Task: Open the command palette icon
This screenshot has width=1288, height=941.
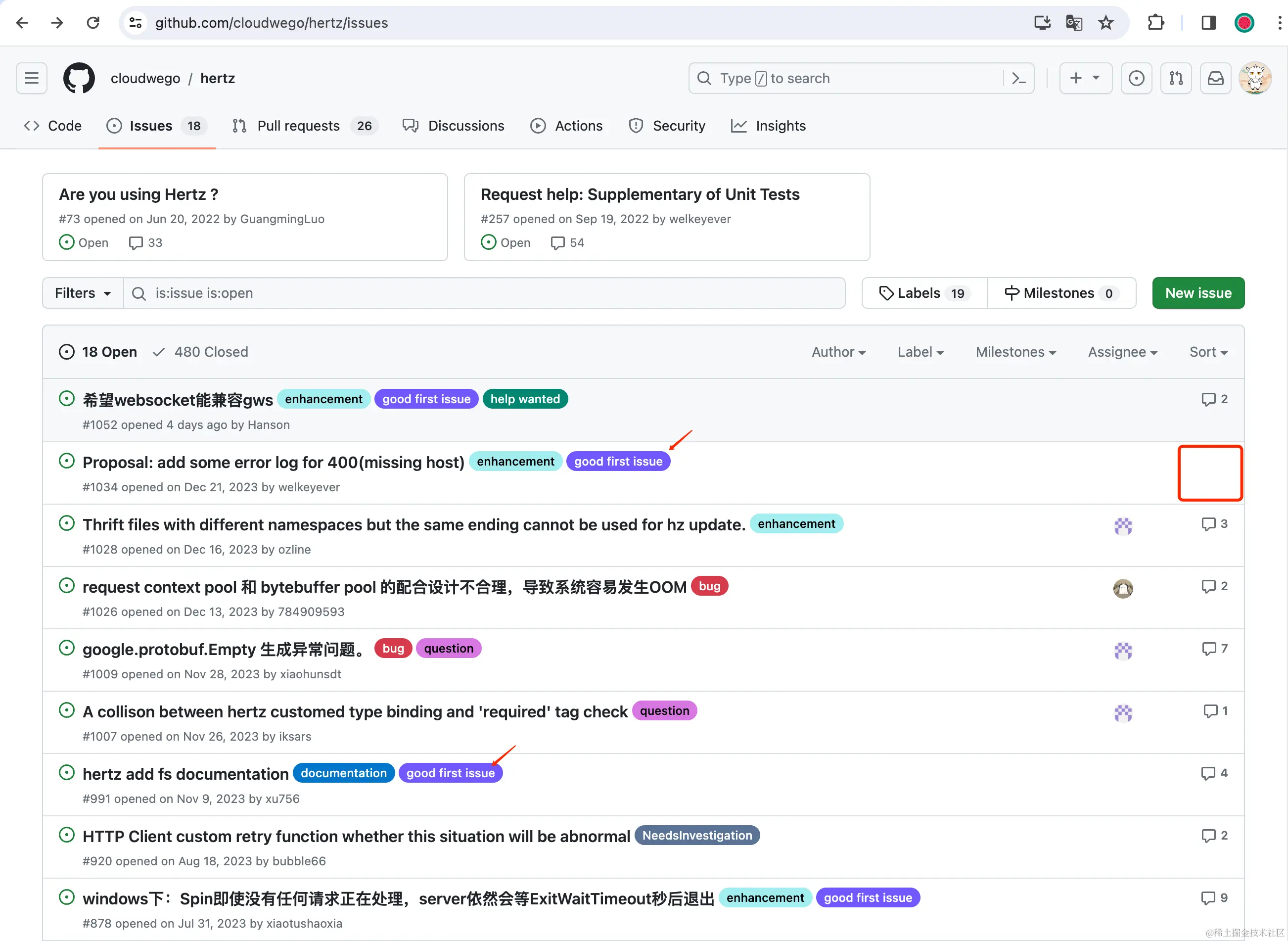Action: point(1018,78)
